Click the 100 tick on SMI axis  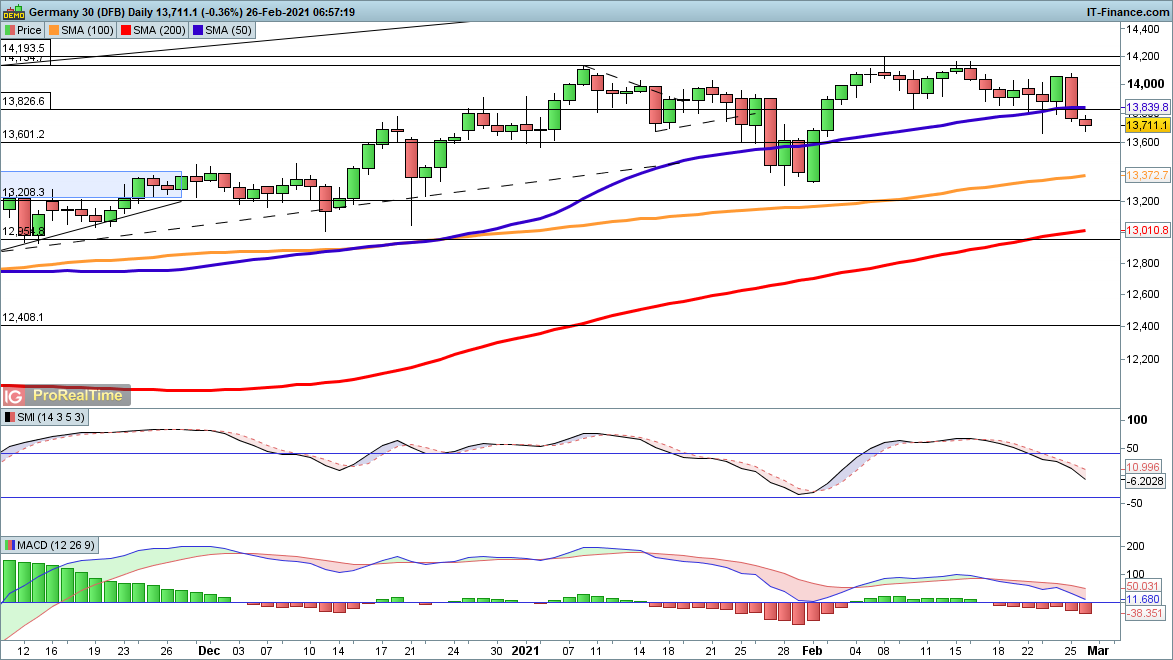(x=1137, y=420)
